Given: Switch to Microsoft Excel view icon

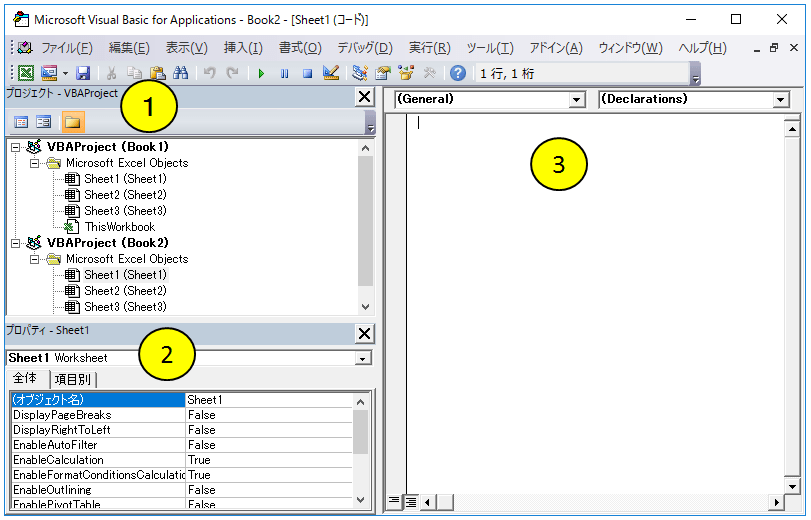Looking at the screenshot, I should [x=26, y=73].
